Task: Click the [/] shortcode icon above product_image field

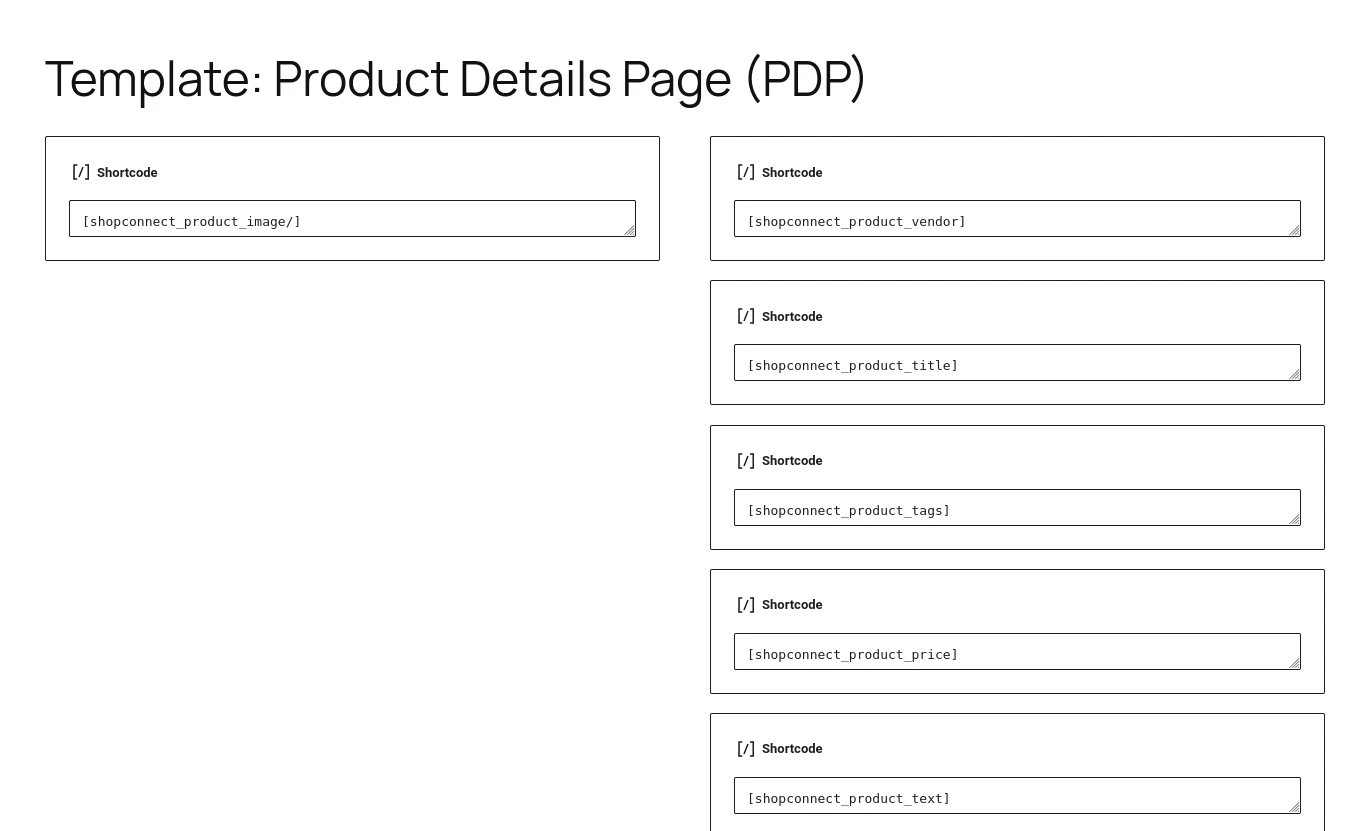Action: pyautogui.click(x=81, y=171)
